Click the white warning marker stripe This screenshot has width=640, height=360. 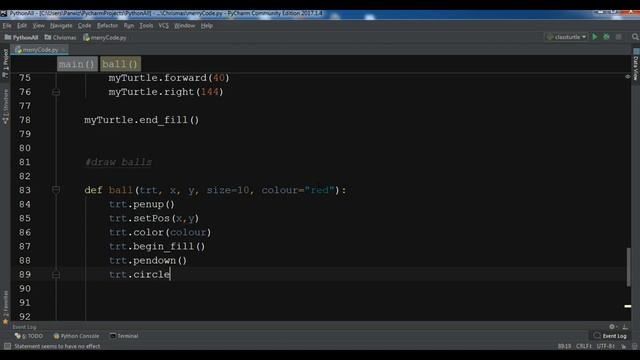point(628,306)
